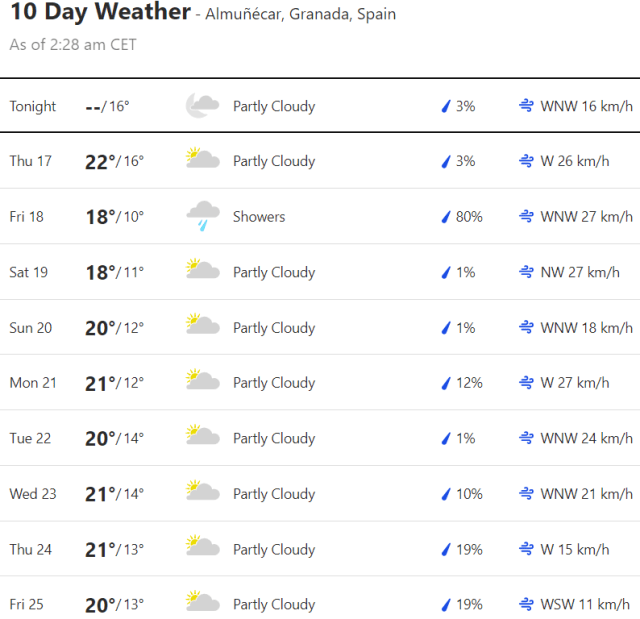640x619 pixels.
Task: Click the WSW 11 km/h wind reading
Action: [586, 604]
